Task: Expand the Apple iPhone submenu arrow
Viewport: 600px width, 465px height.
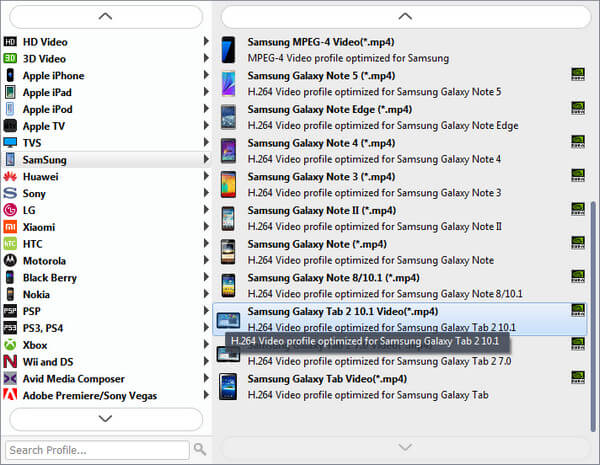Action: 206,74
